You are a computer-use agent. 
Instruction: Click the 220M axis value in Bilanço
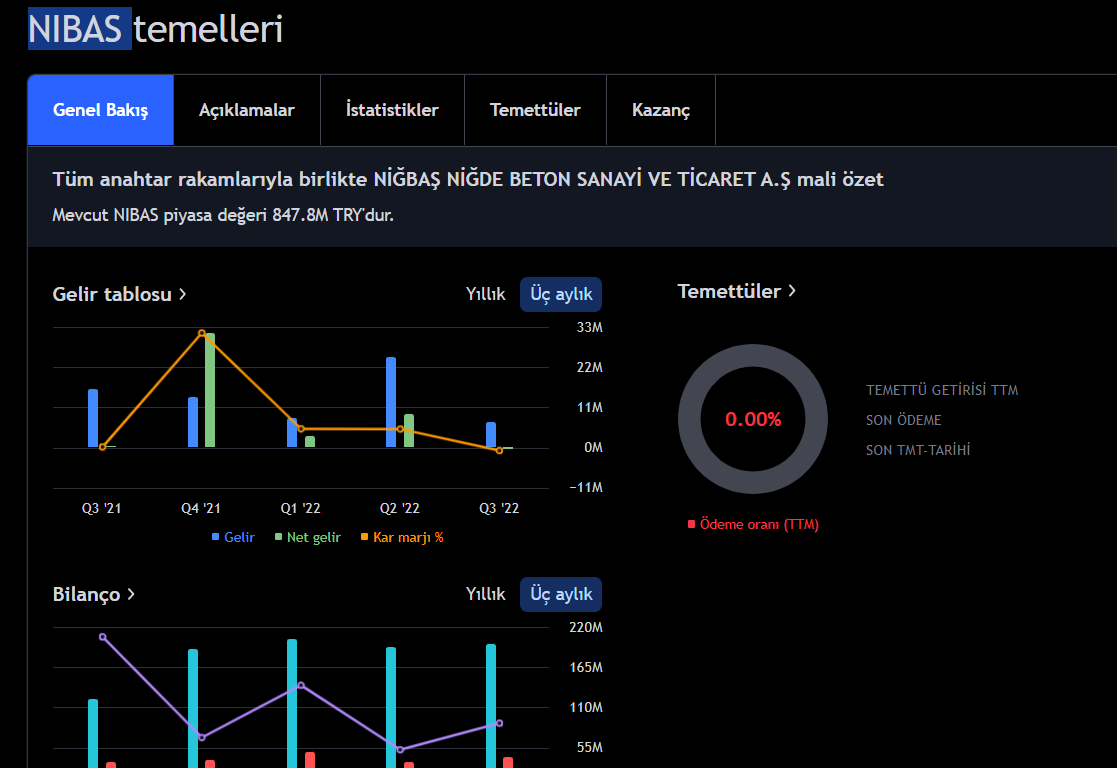[x=586, y=628]
